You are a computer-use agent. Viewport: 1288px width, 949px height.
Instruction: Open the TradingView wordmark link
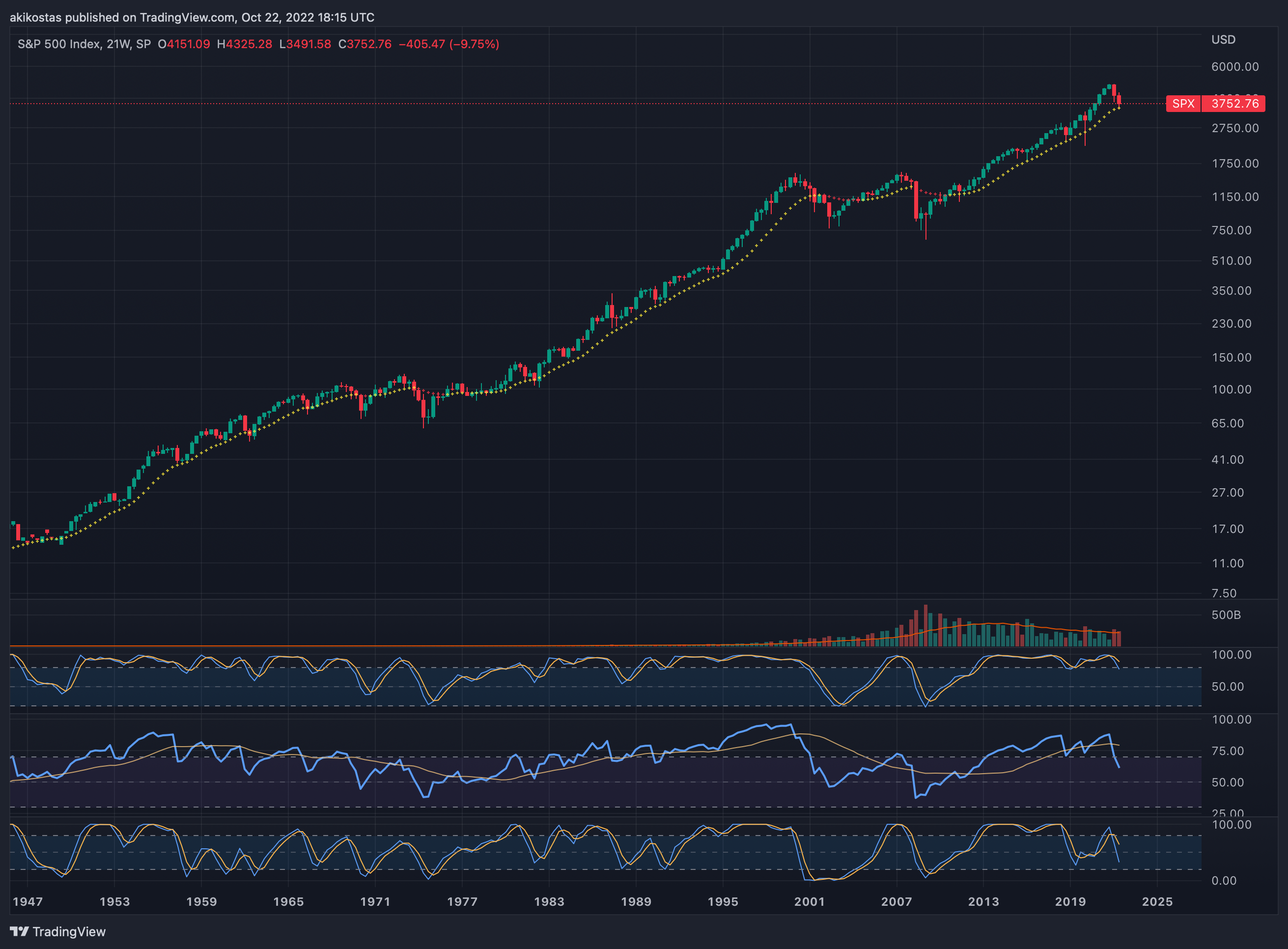coord(69,932)
